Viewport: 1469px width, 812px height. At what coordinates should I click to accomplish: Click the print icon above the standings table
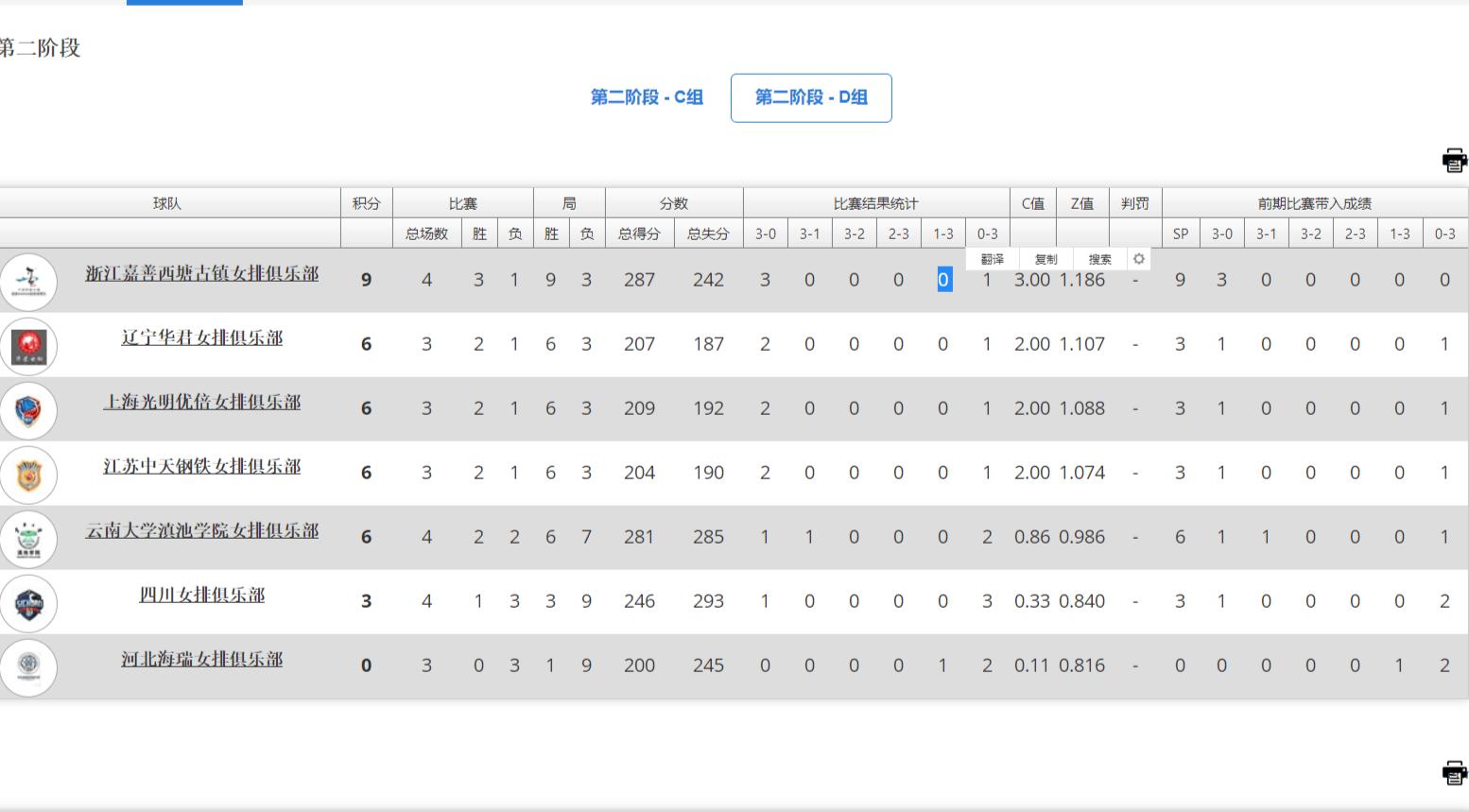pos(1455,160)
